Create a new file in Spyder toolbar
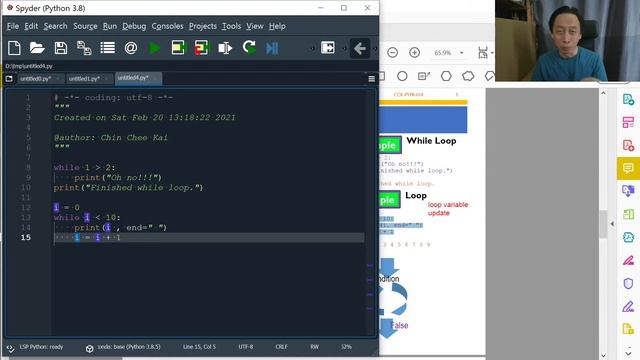 coord(14,48)
